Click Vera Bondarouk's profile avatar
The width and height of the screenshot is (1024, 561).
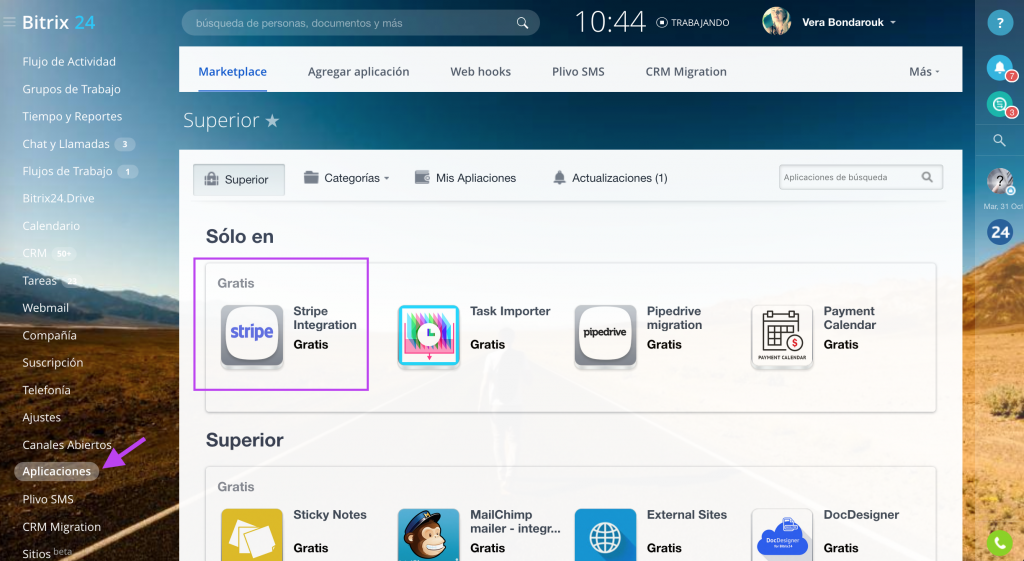(776, 22)
